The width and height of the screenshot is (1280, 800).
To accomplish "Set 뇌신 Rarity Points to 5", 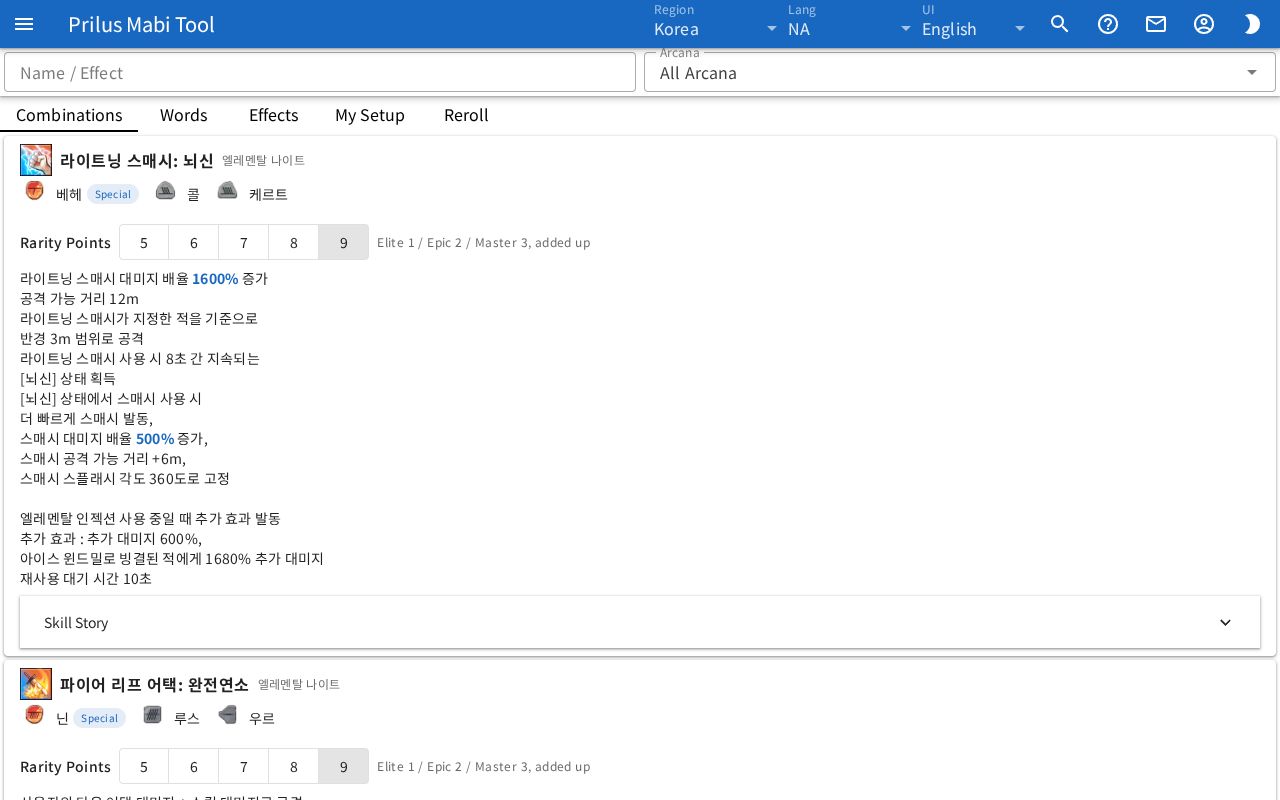I will (x=144, y=242).
